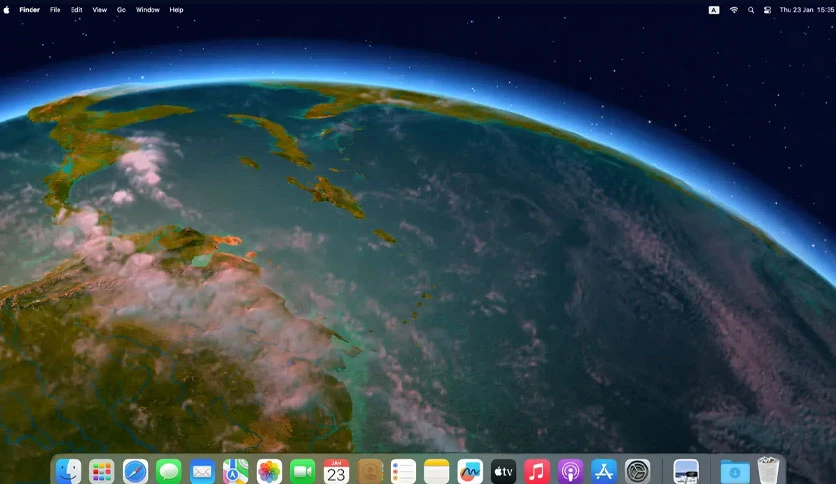
Task: Open the Wi-Fi status menu
Action: point(734,10)
